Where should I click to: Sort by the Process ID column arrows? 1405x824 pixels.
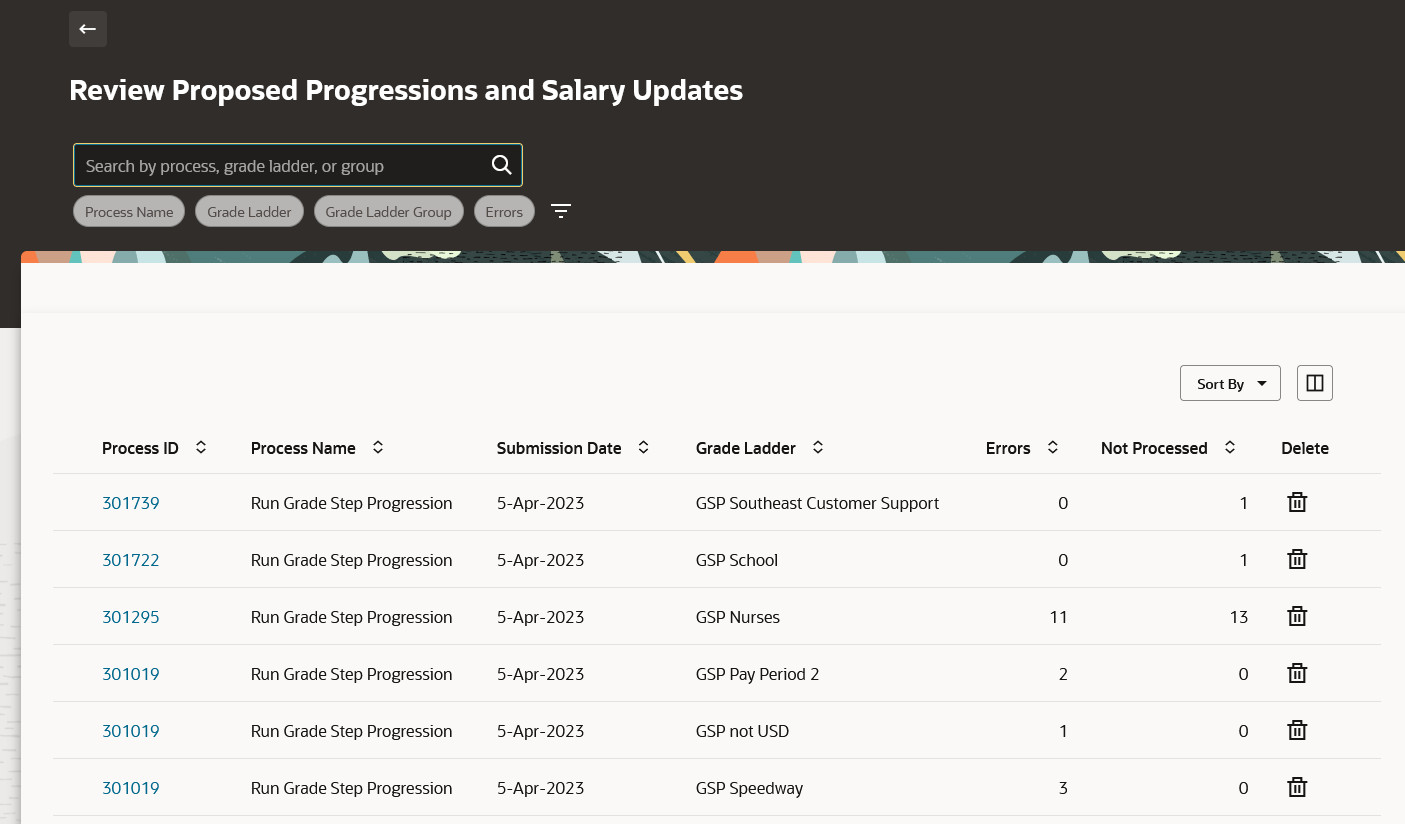(x=201, y=447)
